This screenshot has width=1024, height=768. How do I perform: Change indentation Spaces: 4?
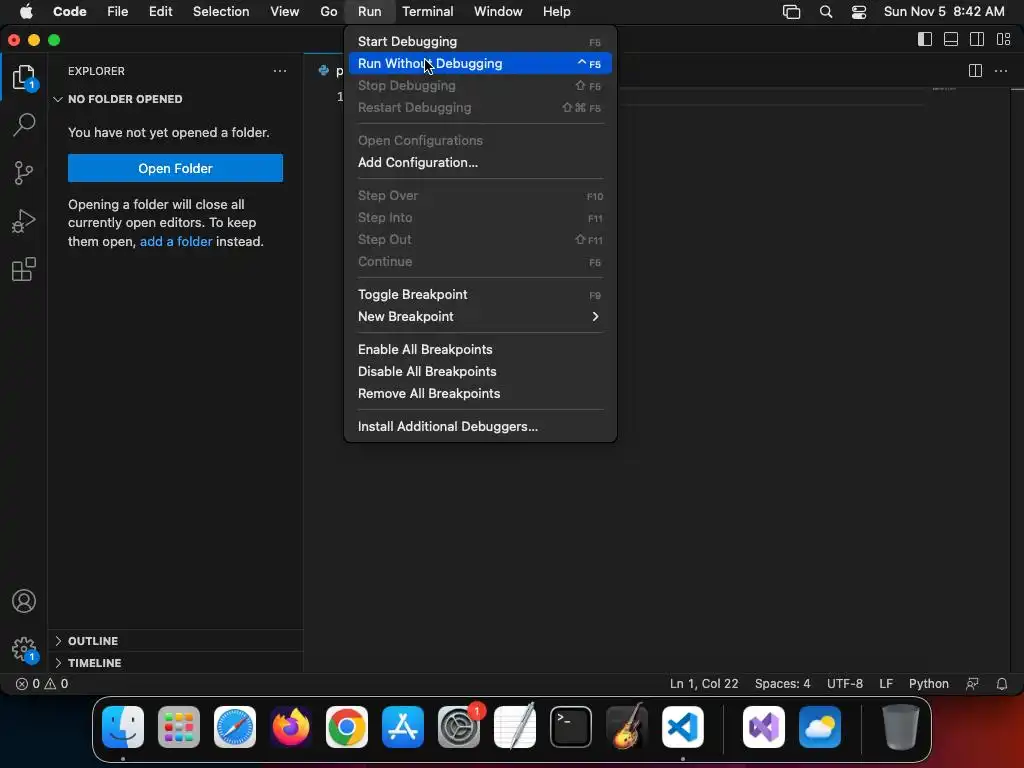click(782, 684)
